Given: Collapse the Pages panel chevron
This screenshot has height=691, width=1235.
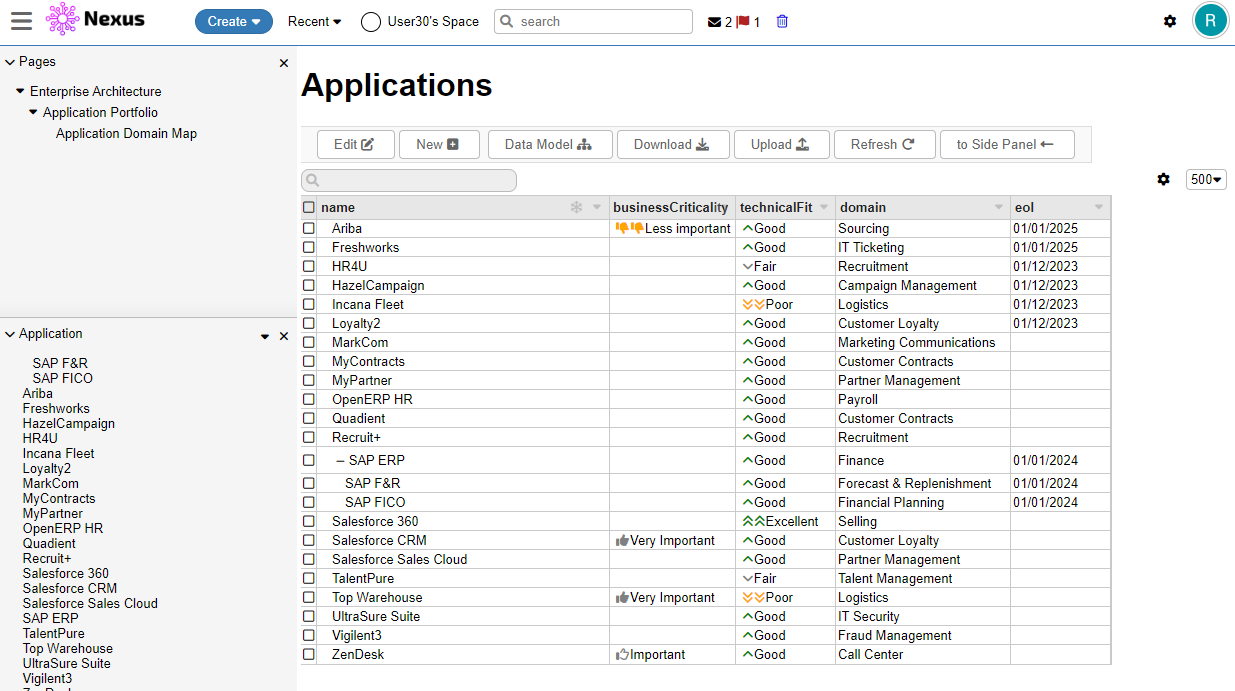Looking at the screenshot, I should pos(10,62).
